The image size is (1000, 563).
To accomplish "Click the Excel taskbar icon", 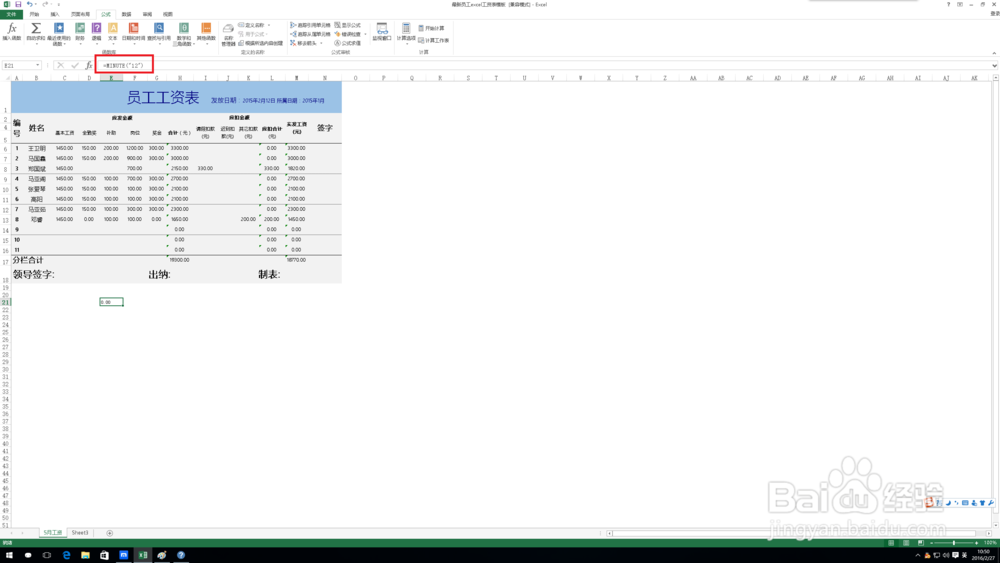I will pyautogui.click(x=143, y=555).
